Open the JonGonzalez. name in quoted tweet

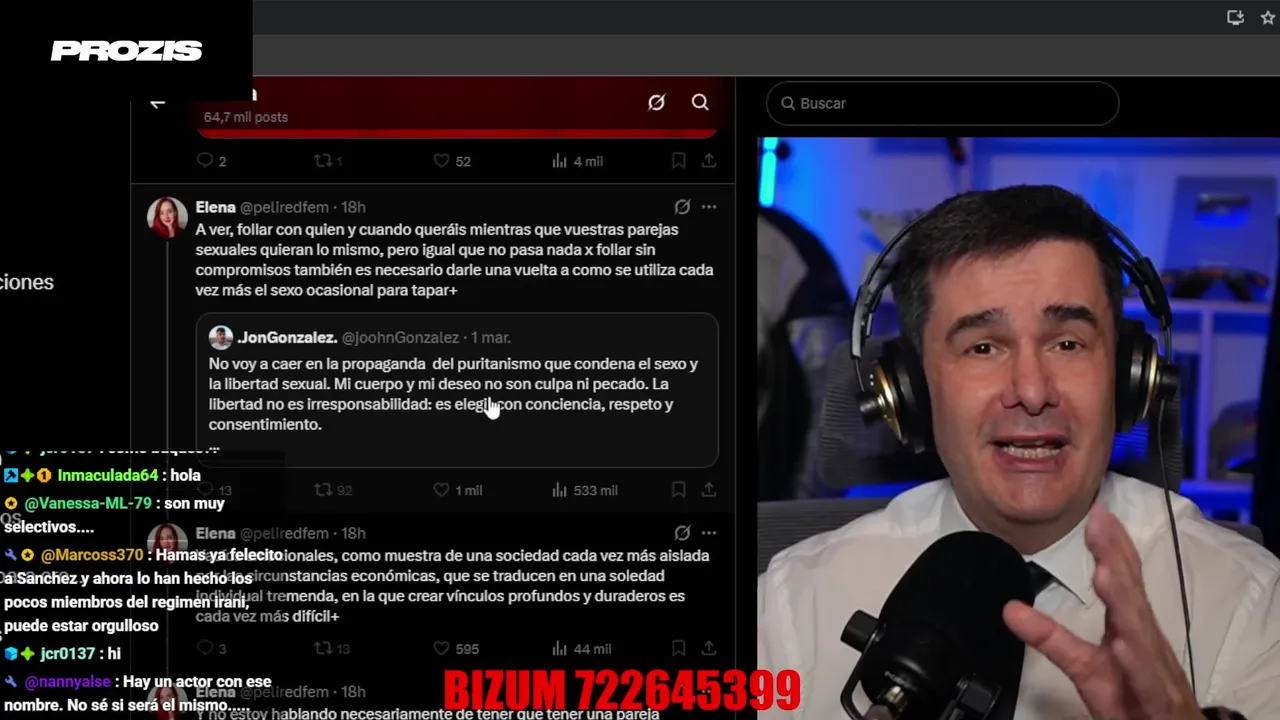(x=287, y=337)
